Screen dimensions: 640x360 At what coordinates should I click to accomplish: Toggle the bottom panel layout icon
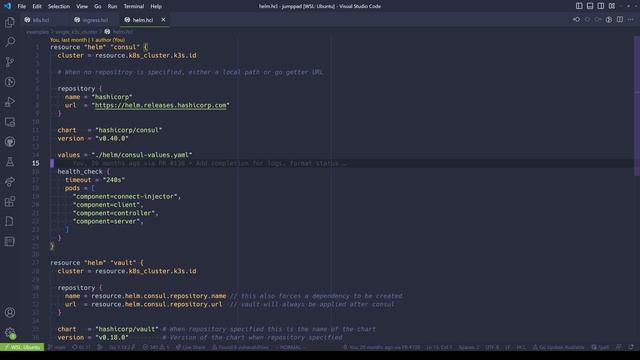point(590,6)
